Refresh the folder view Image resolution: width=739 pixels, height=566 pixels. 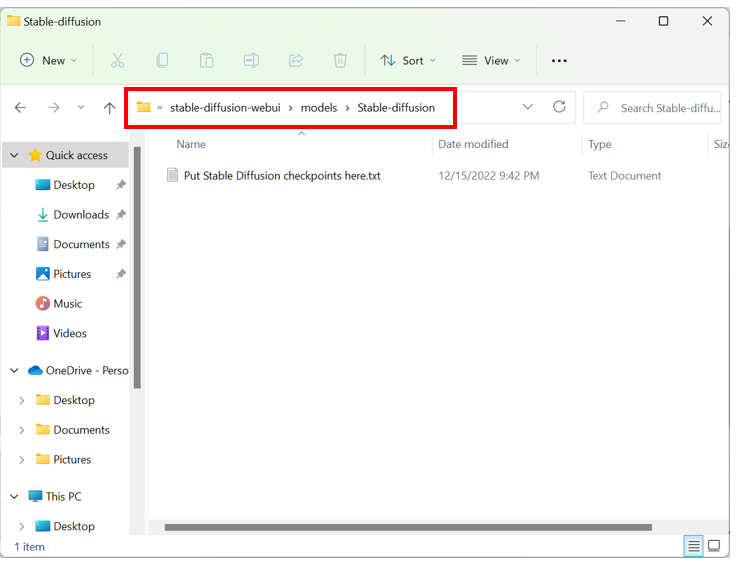[x=559, y=107]
